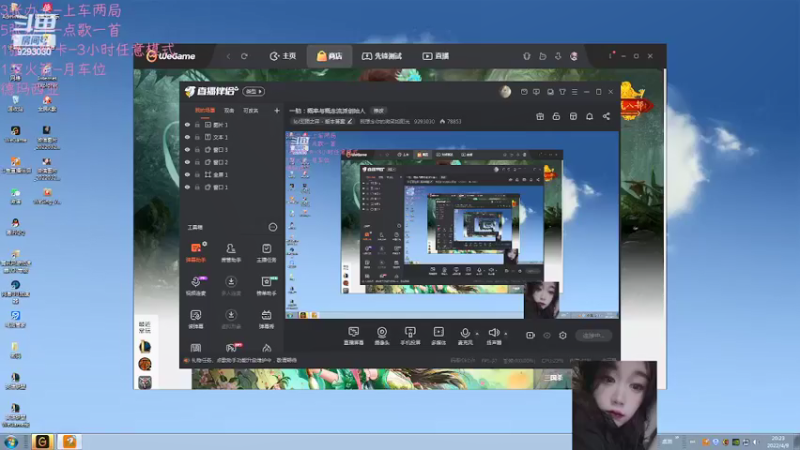Open the gift box icon above preview
800x450 pixels.
click(x=540, y=116)
